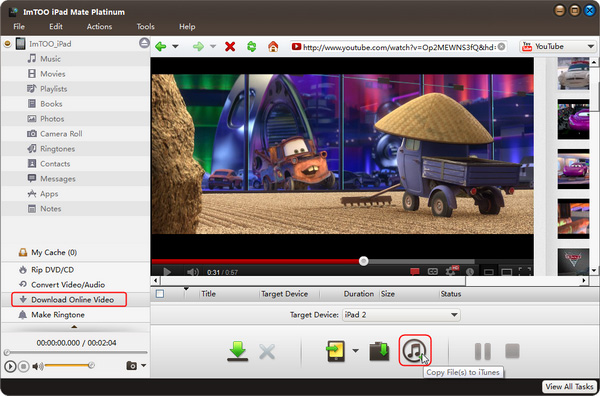
Task: Open the File menu
Action: [x=19, y=27]
